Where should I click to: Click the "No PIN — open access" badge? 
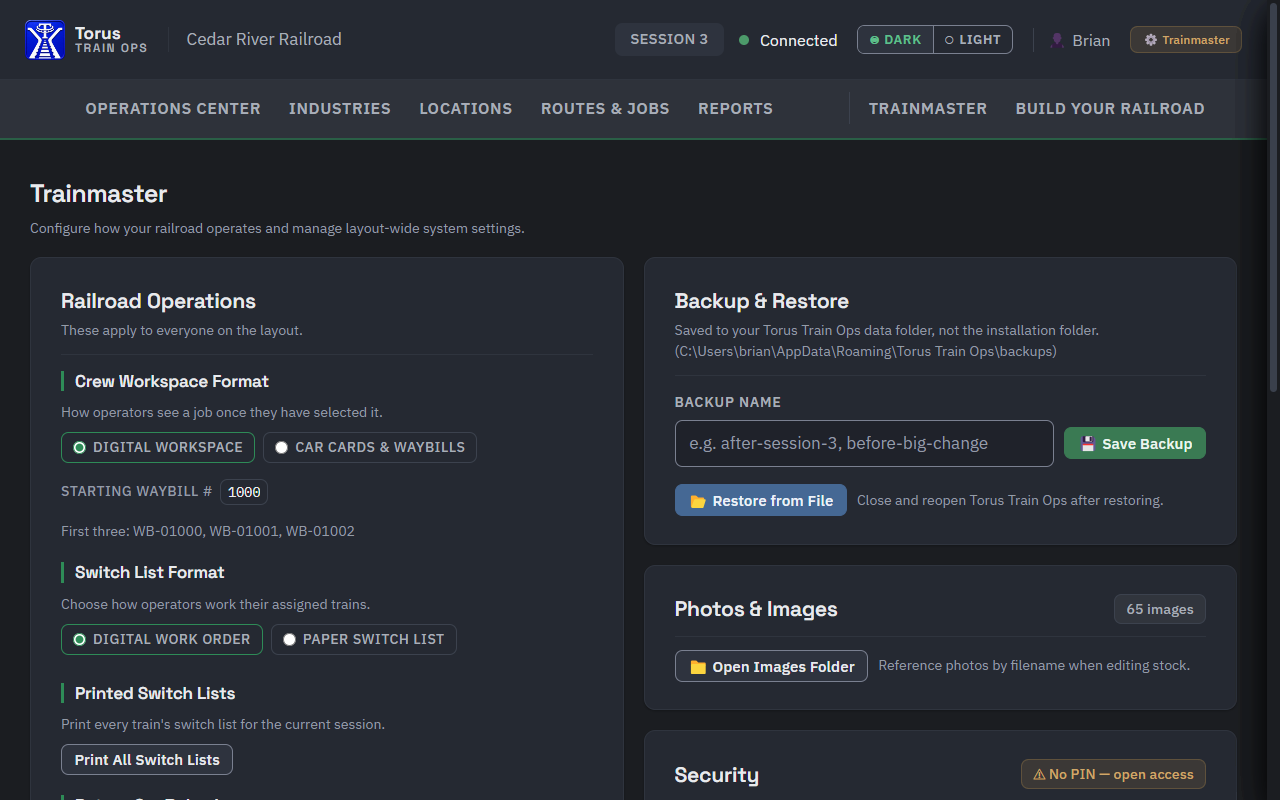click(x=1113, y=774)
